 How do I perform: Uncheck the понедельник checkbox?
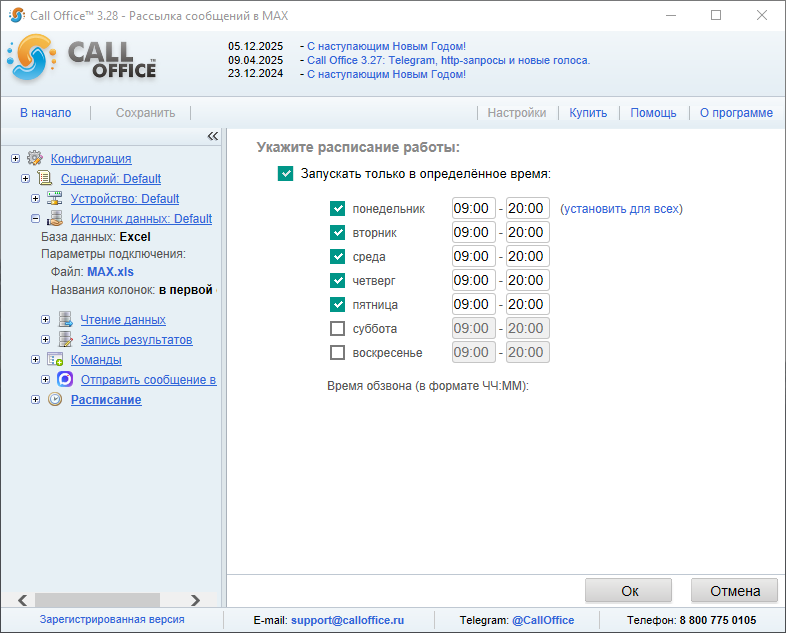pyautogui.click(x=337, y=209)
